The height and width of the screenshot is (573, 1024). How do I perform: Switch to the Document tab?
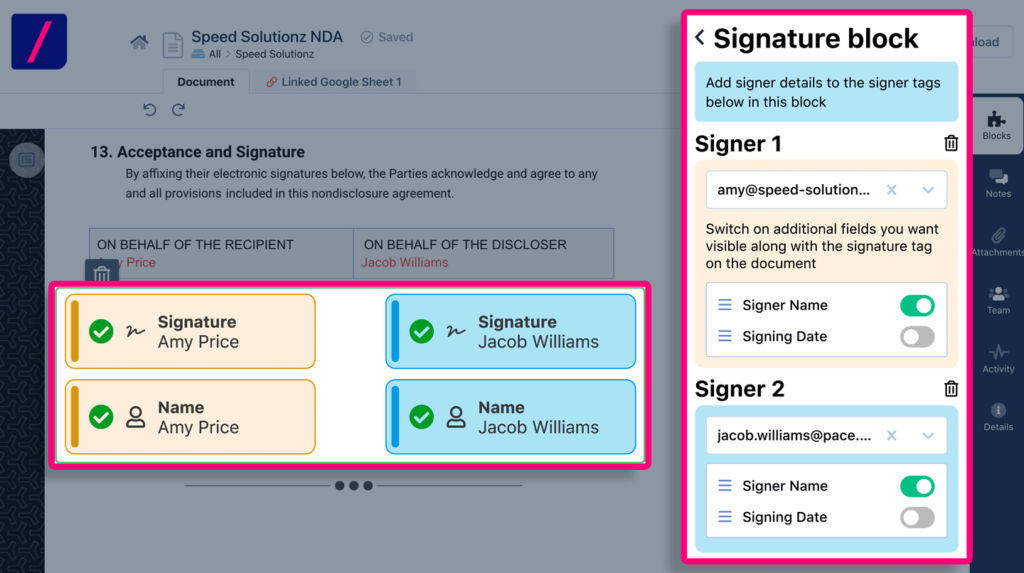click(206, 82)
